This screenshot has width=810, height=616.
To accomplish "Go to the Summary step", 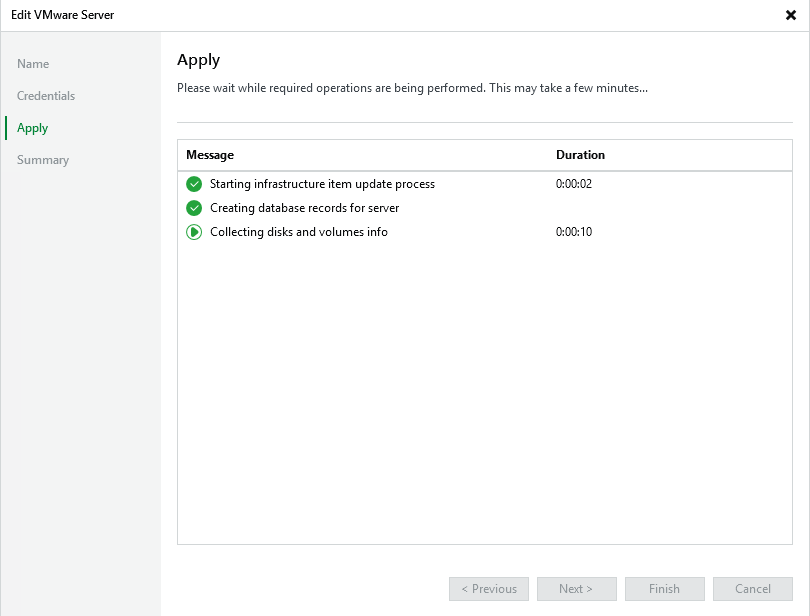I will tap(43, 160).
